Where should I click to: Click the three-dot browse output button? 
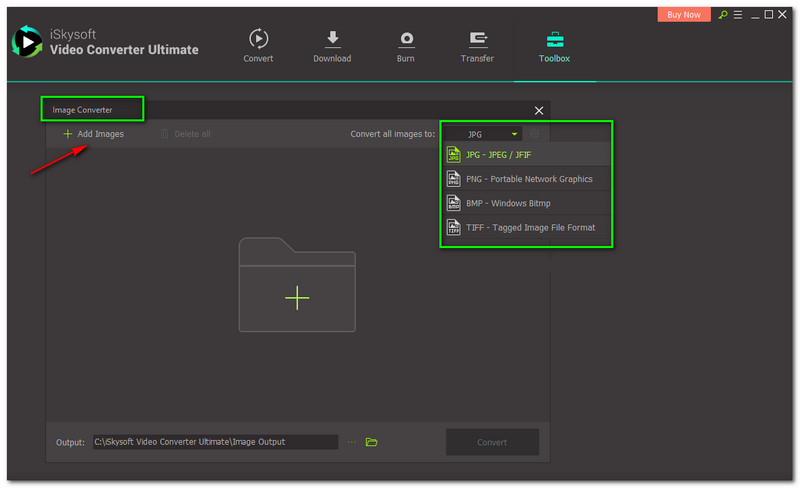pyautogui.click(x=352, y=442)
